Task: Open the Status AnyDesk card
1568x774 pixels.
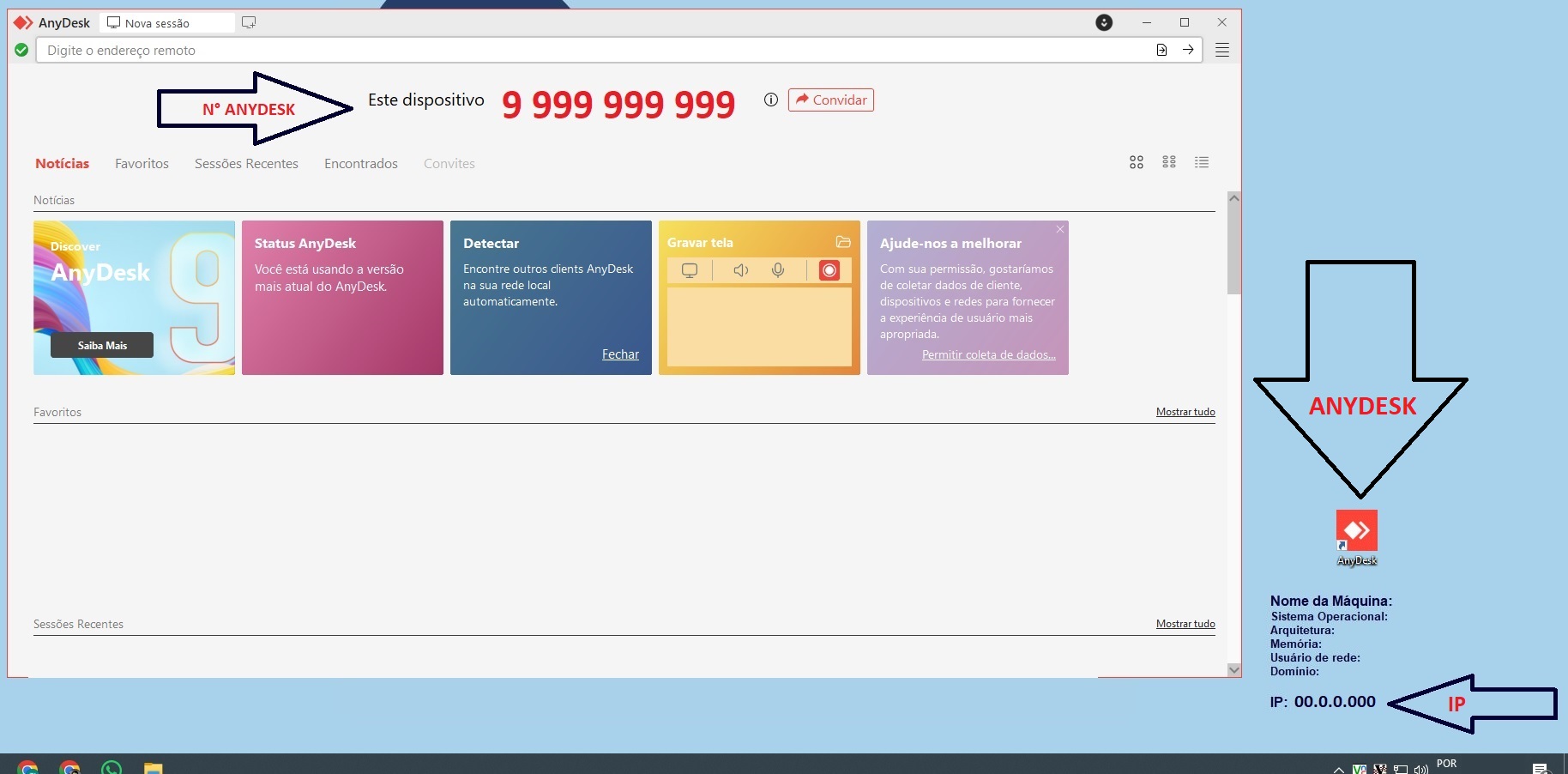Action: 342,298
